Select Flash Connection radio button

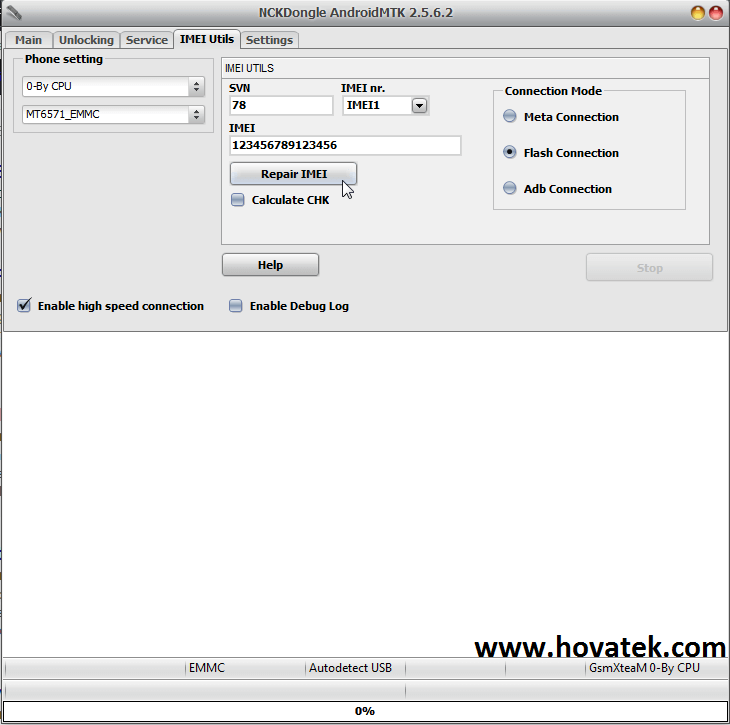510,152
